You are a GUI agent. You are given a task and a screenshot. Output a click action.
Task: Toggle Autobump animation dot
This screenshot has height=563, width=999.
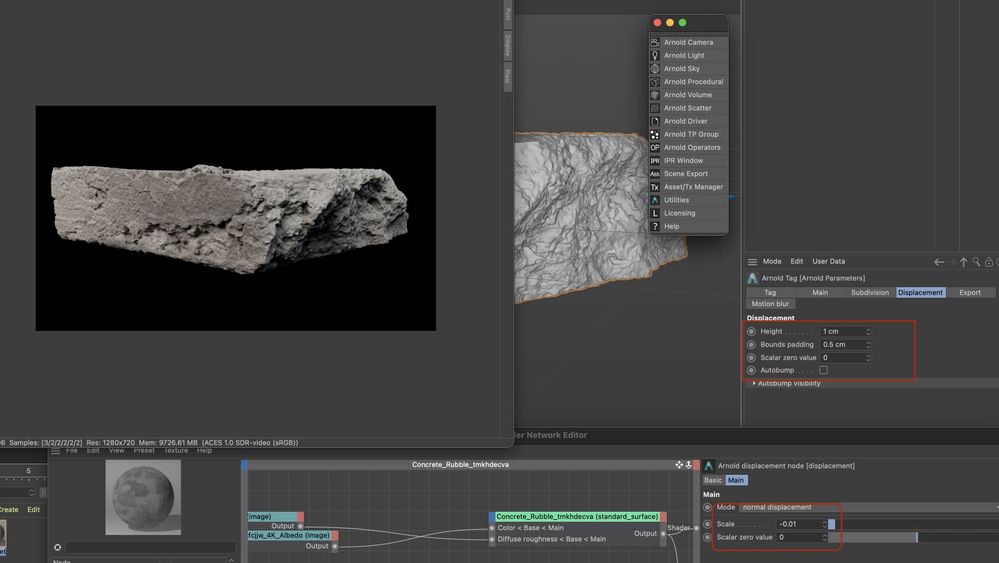coord(751,370)
